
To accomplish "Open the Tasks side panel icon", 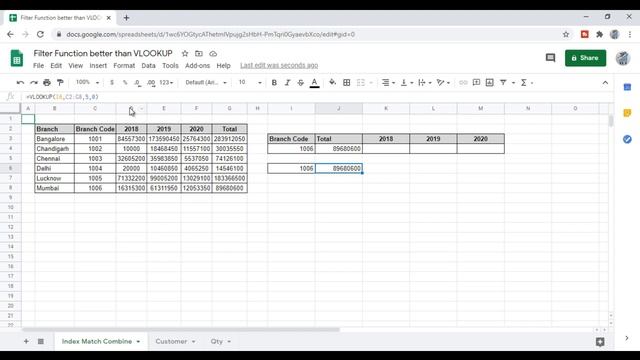I will (627, 139).
